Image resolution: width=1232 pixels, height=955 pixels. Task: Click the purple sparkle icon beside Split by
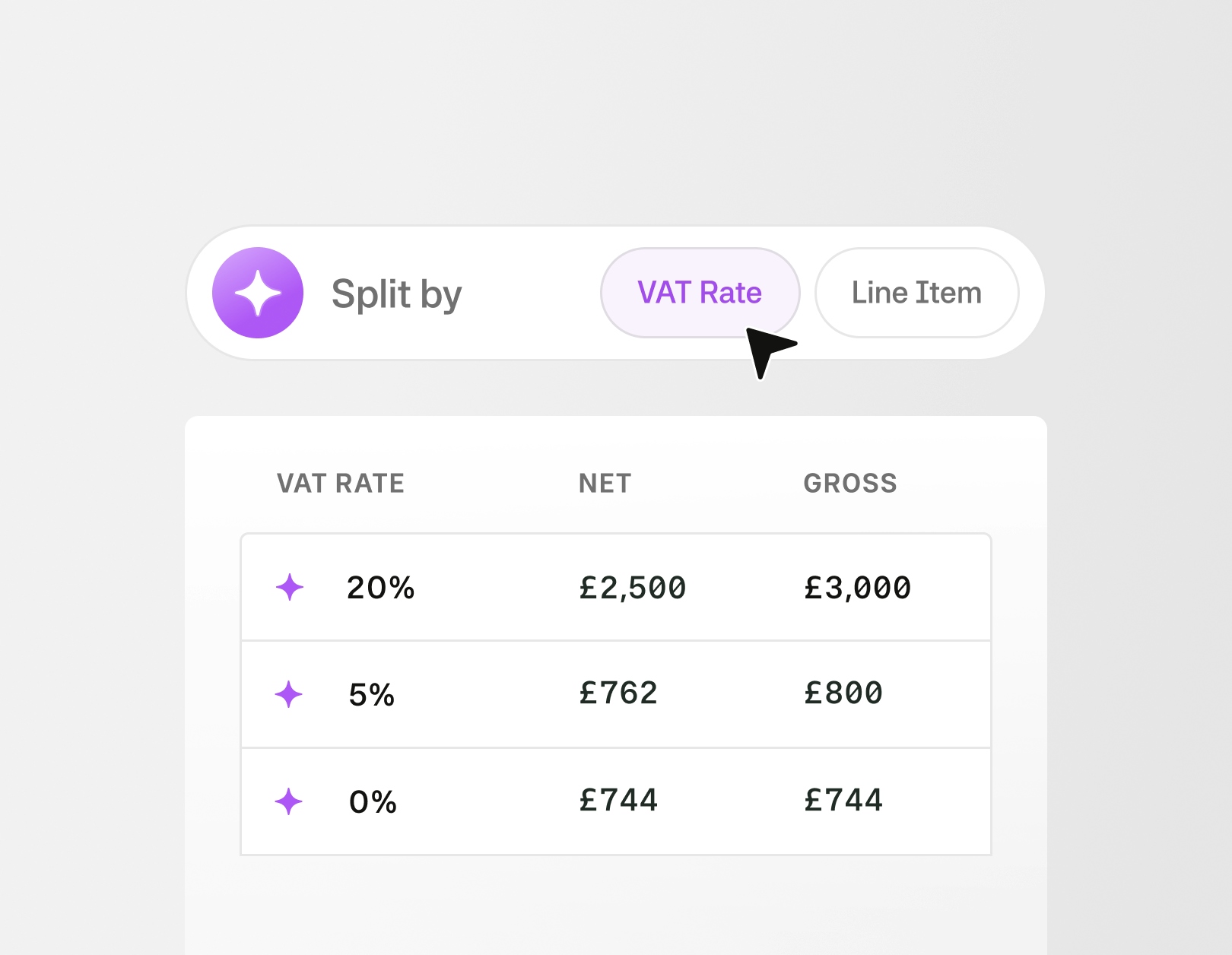258,292
